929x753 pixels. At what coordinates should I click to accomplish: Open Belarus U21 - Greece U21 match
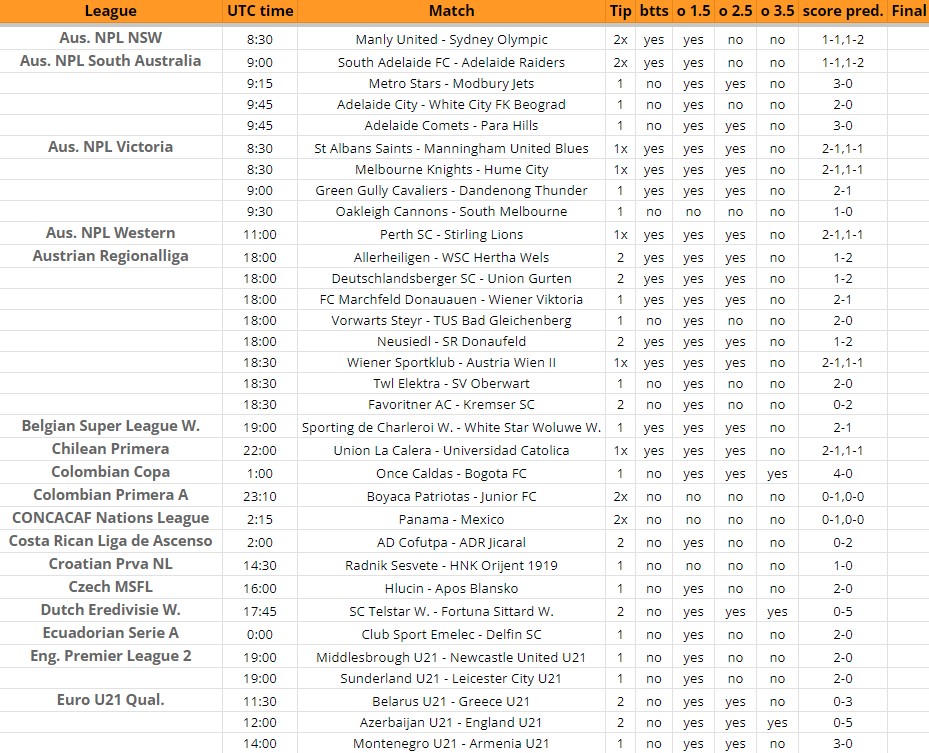[451, 701]
